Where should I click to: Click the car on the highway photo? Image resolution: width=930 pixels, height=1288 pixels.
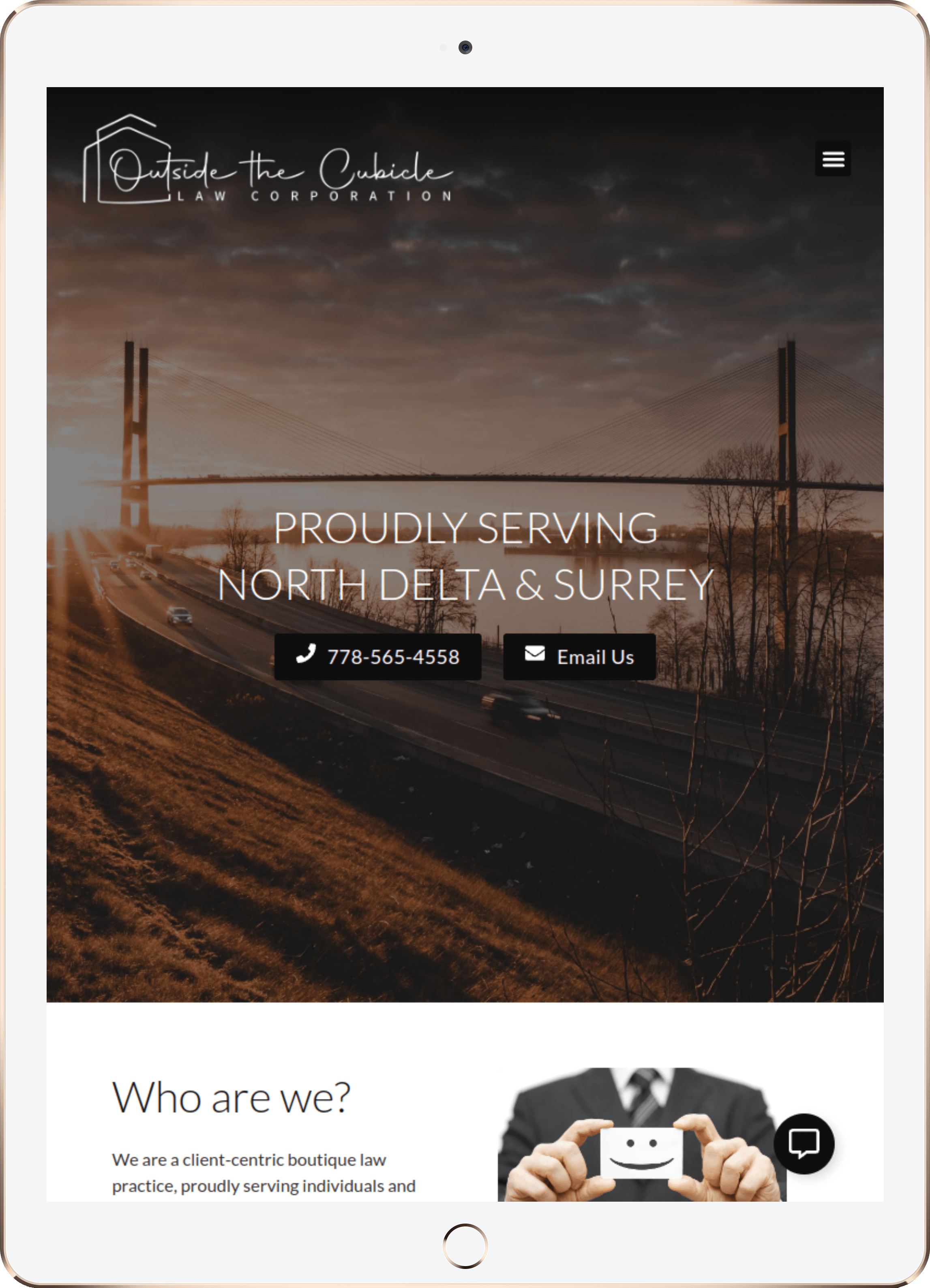[x=179, y=615]
